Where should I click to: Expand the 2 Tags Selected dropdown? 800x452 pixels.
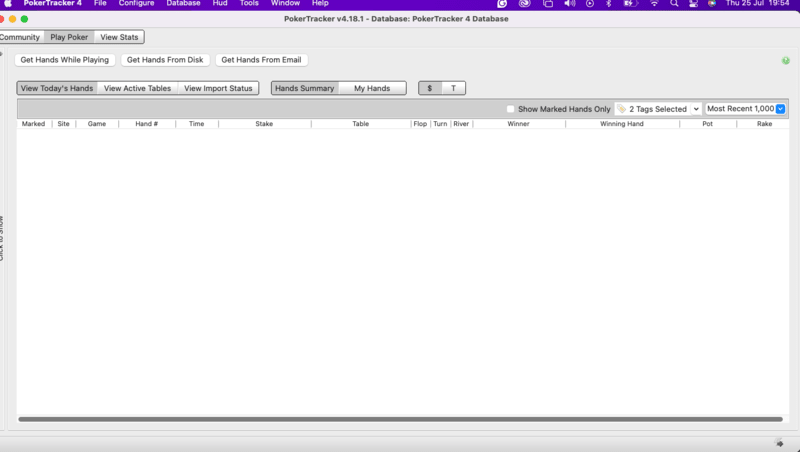point(658,109)
